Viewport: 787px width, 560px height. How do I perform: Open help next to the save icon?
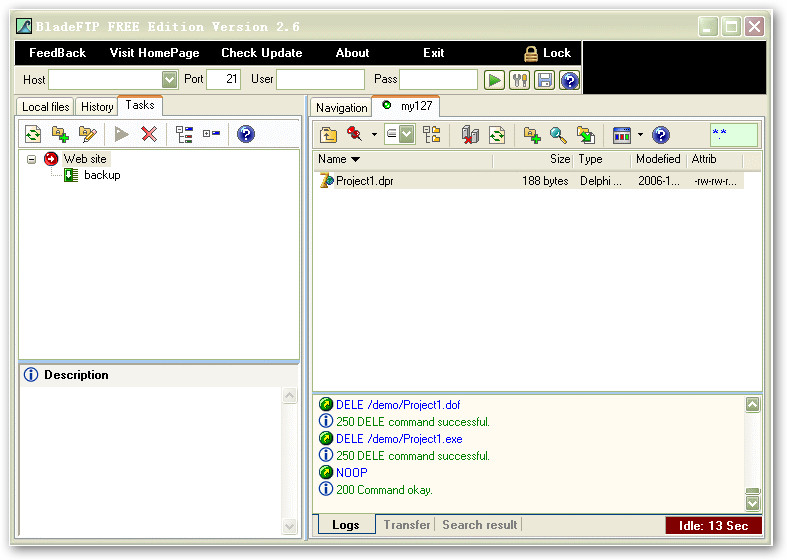click(569, 80)
